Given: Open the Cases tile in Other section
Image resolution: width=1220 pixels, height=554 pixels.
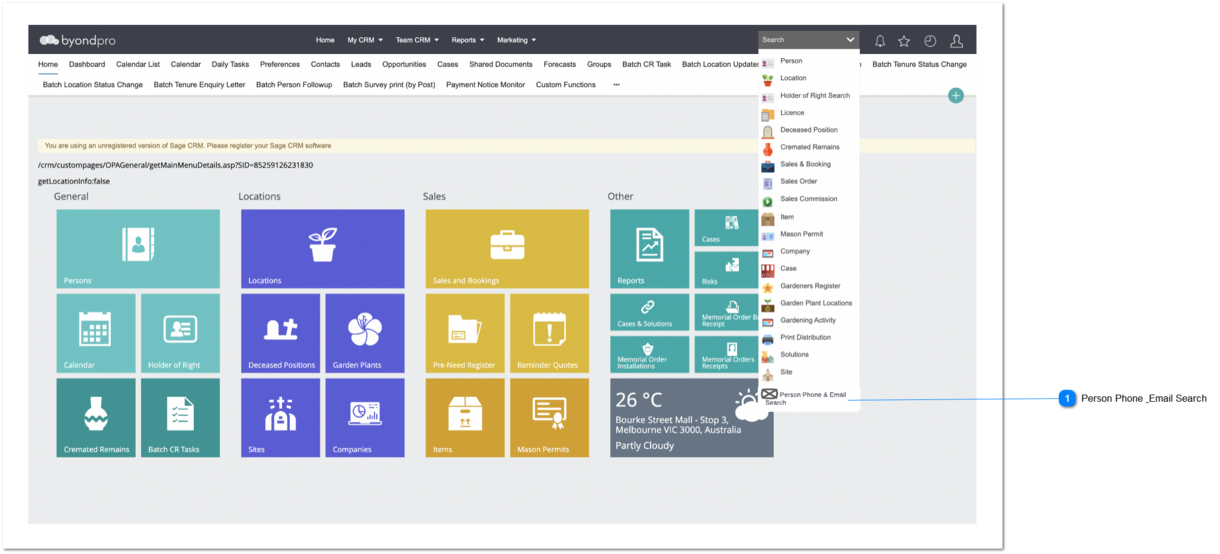Looking at the screenshot, I should pos(727,228).
